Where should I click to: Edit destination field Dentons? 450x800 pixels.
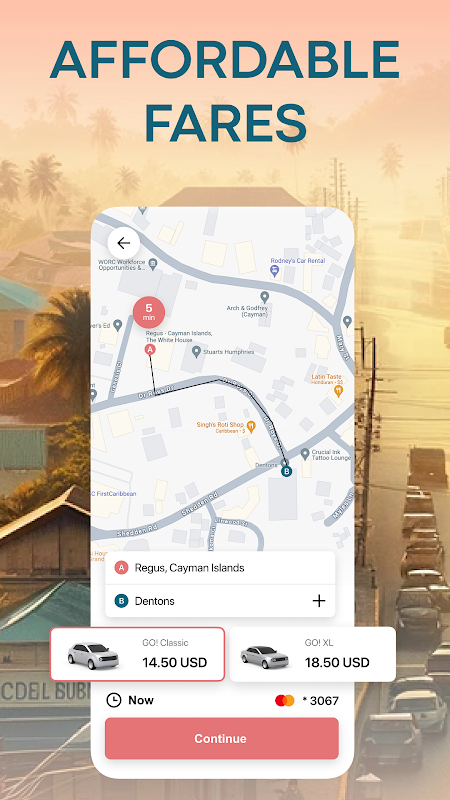tap(220, 601)
